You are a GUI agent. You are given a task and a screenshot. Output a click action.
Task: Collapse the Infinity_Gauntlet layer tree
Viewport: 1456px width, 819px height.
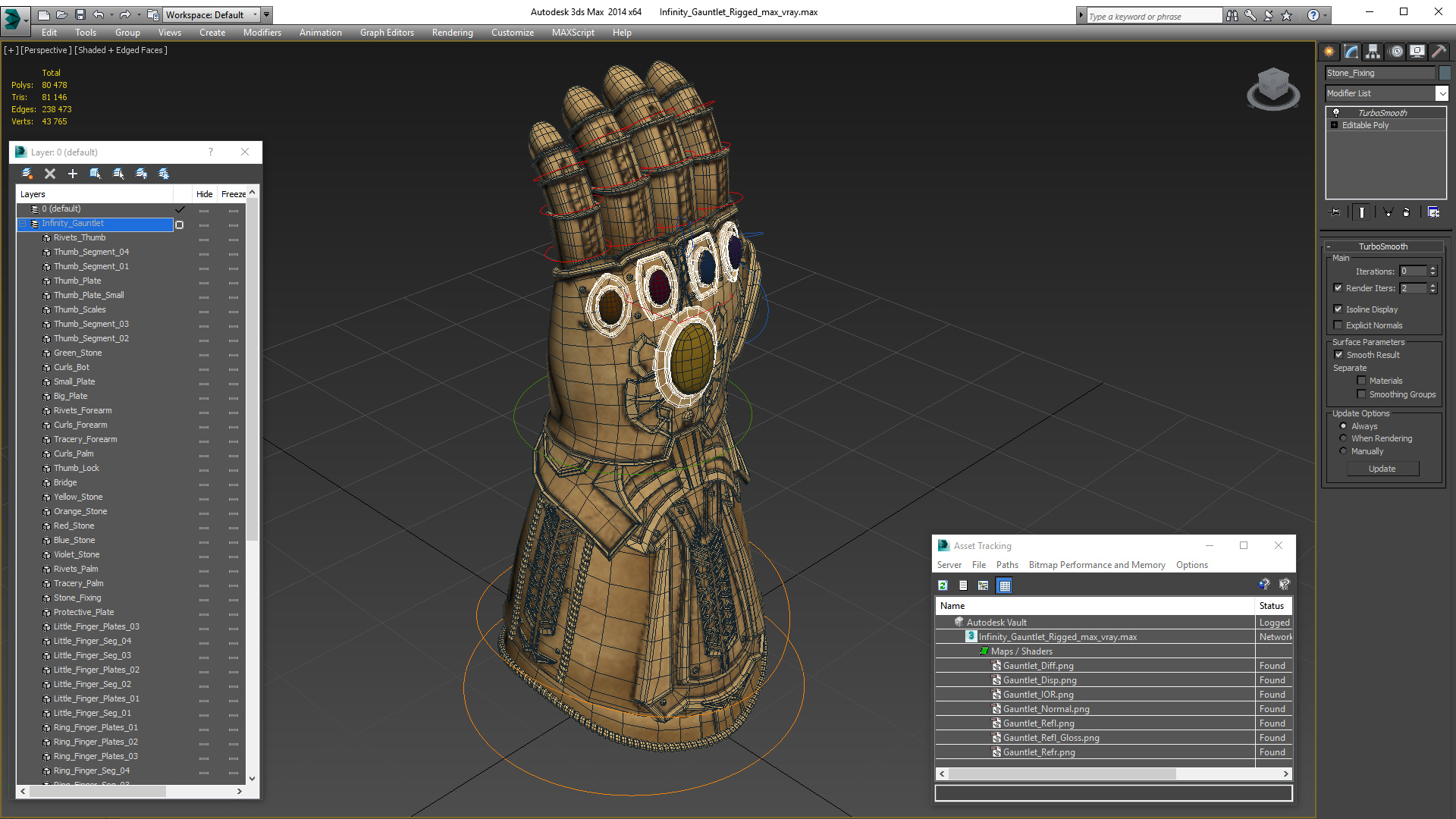[23, 224]
